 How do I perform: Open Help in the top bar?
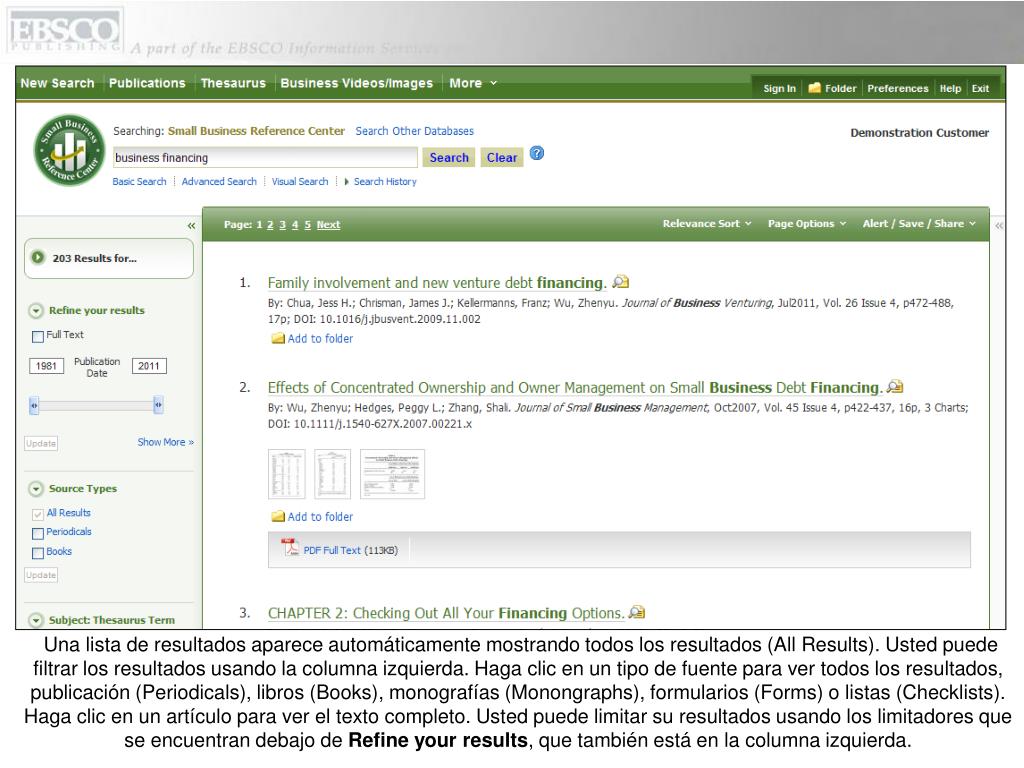click(950, 88)
